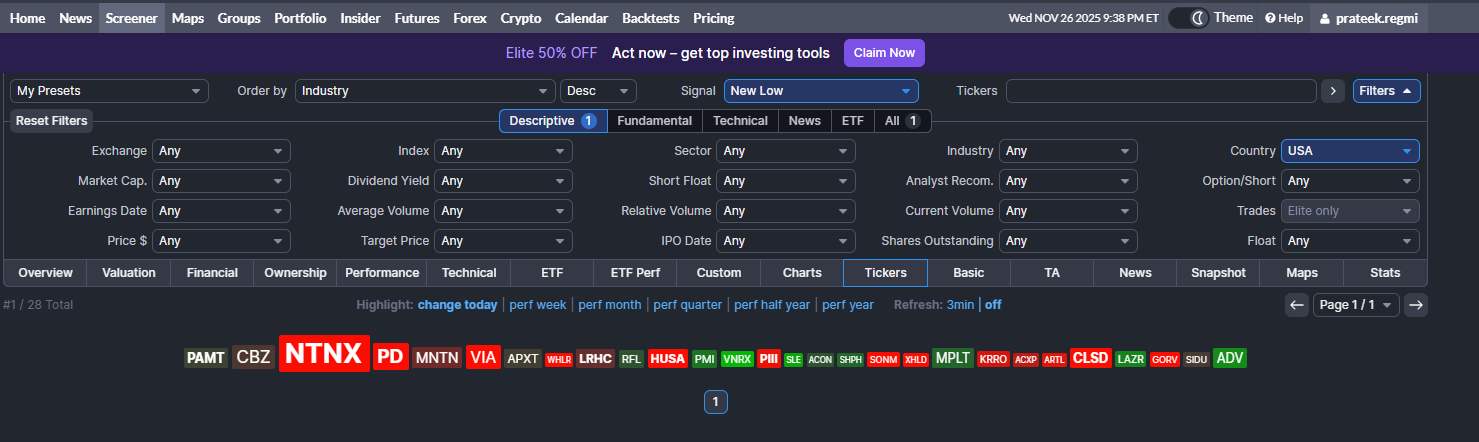
Task: Click inside the Tickers input field
Action: coord(1161,91)
